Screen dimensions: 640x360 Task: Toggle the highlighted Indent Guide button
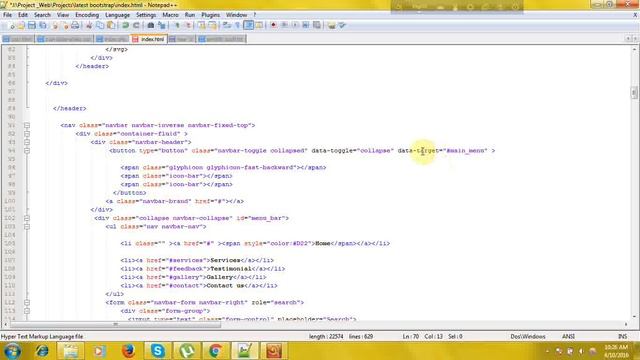point(249,25)
